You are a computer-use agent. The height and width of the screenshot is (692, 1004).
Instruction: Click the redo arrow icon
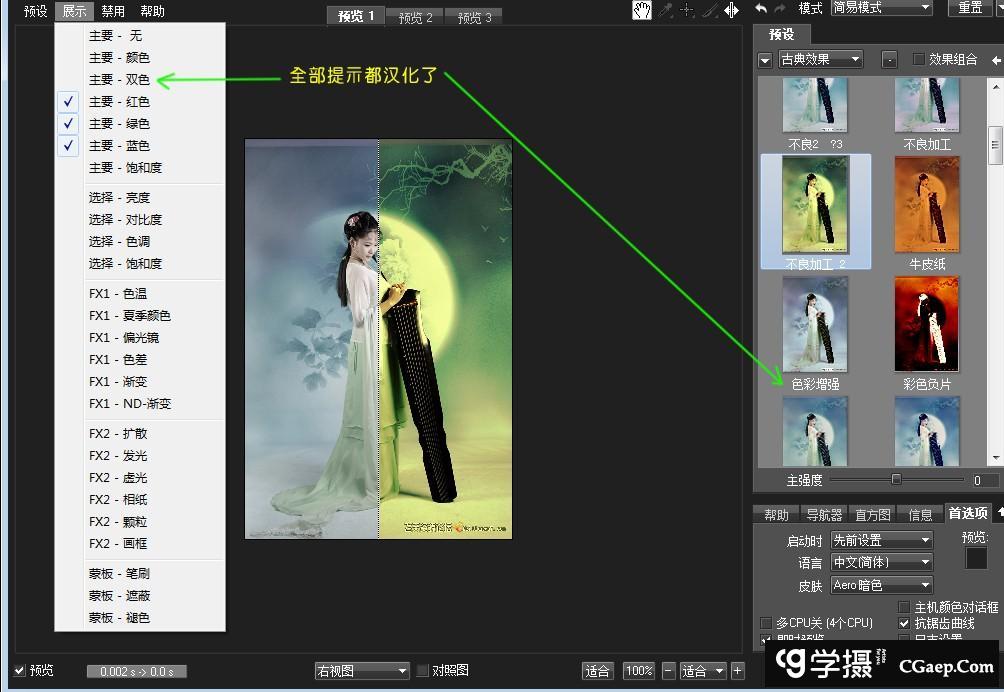tap(781, 8)
